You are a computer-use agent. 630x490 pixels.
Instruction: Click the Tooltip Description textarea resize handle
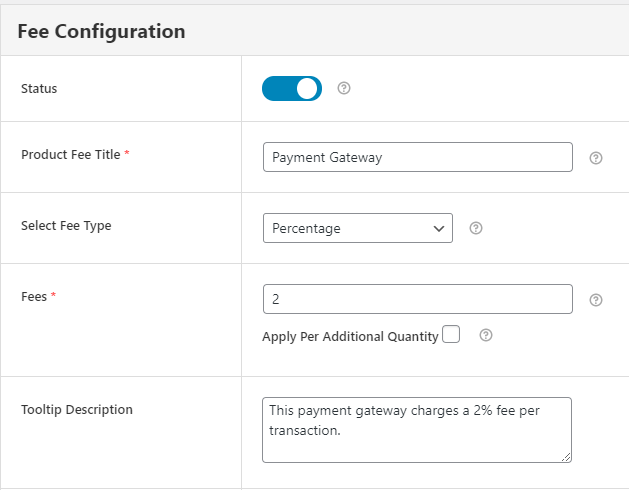click(566, 457)
